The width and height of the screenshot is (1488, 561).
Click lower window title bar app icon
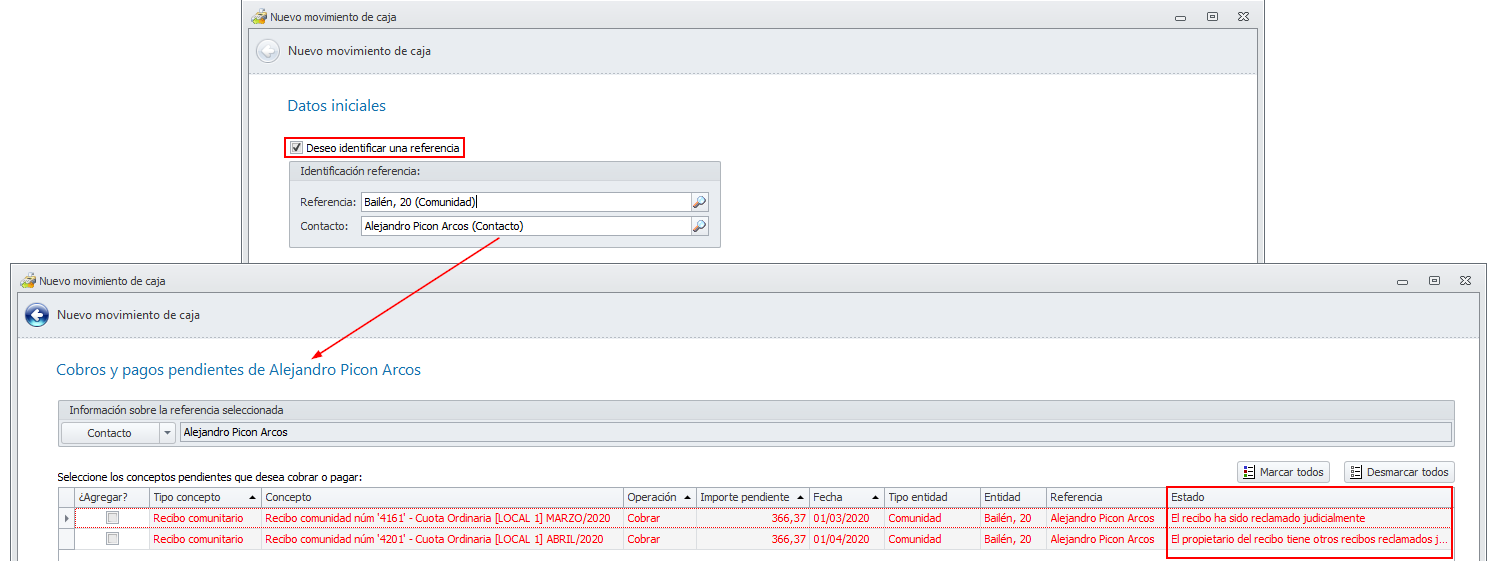pyautogui.click(x=28, y=281)
